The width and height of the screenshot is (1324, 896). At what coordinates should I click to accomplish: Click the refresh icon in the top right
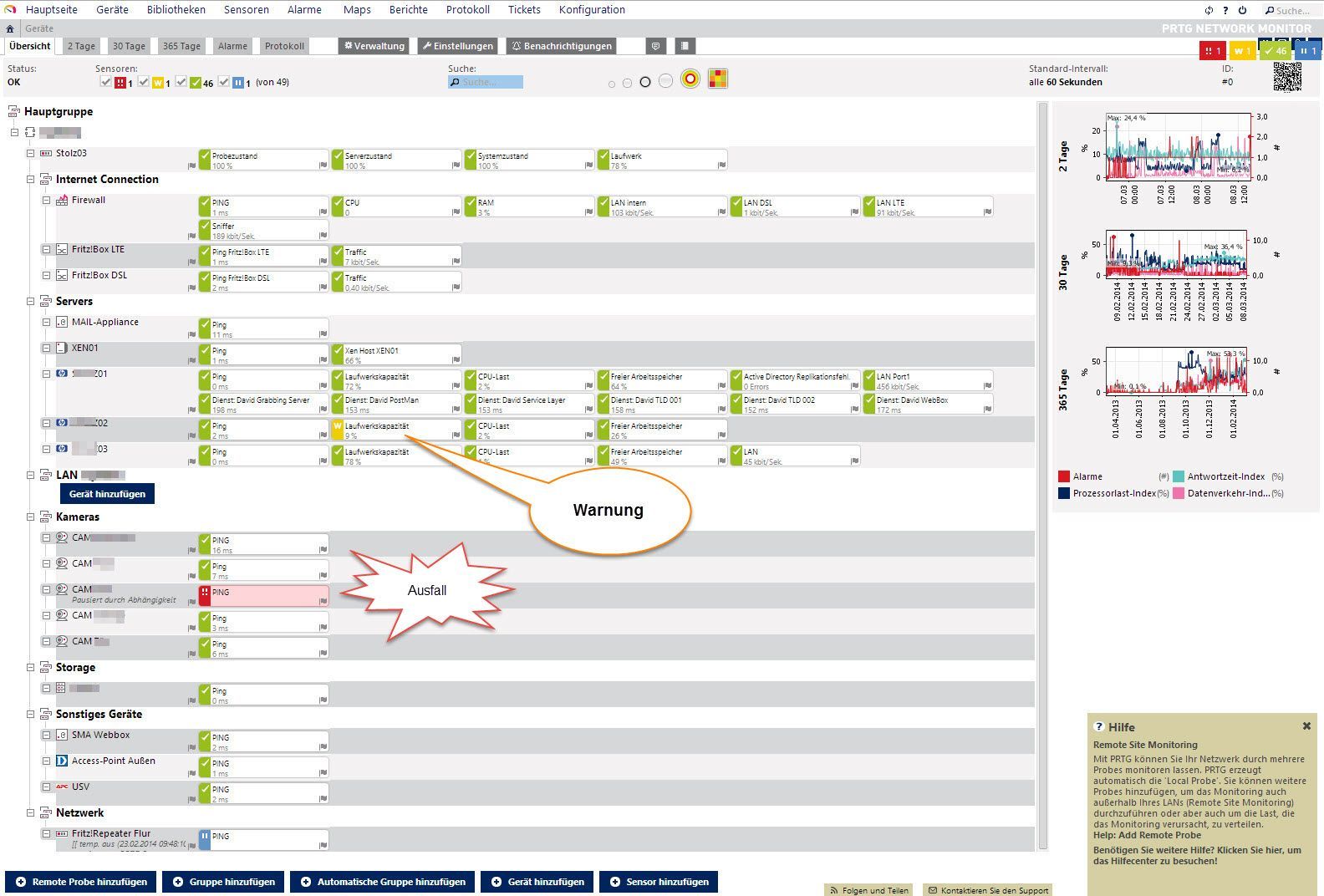pos(1209,10)
